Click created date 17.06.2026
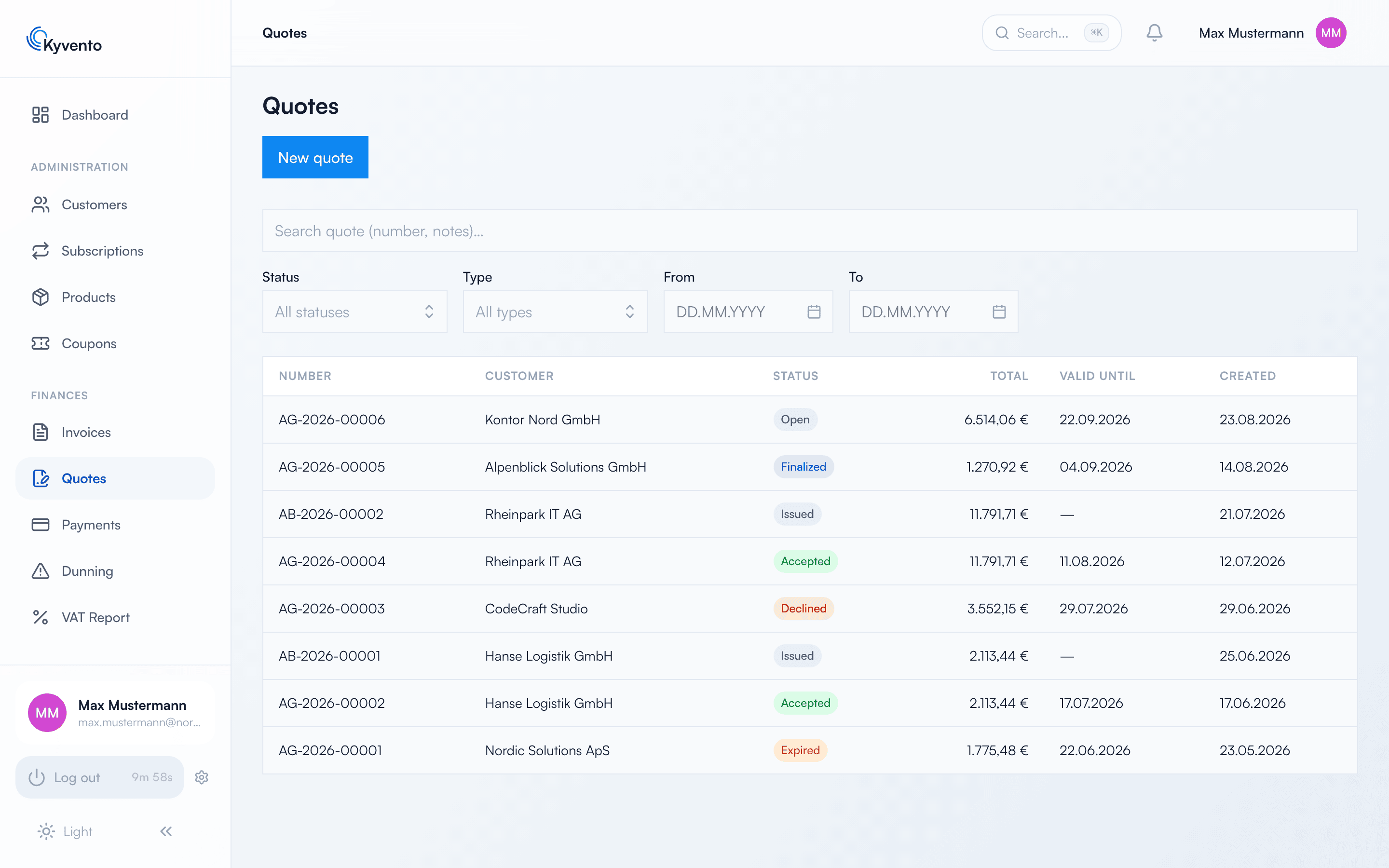This screenshot has width=1389, height=868. click(x=1253, y=703)
